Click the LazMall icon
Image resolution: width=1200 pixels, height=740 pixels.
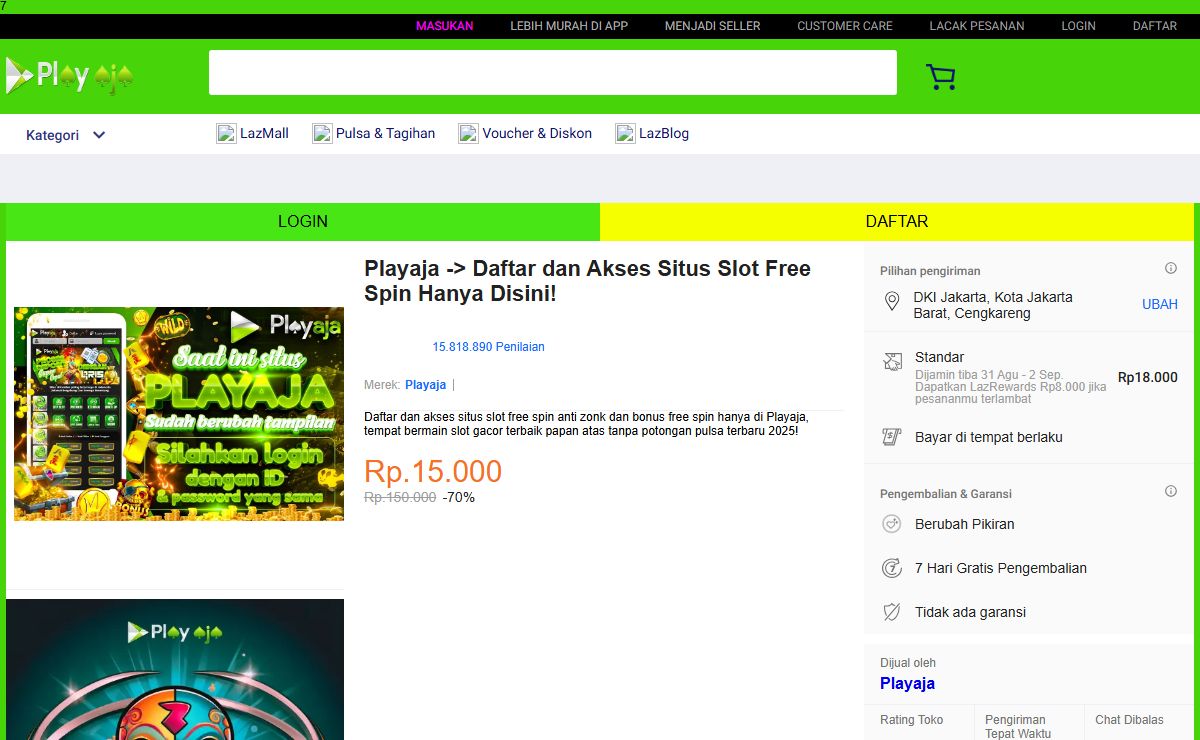coord(226,133)
